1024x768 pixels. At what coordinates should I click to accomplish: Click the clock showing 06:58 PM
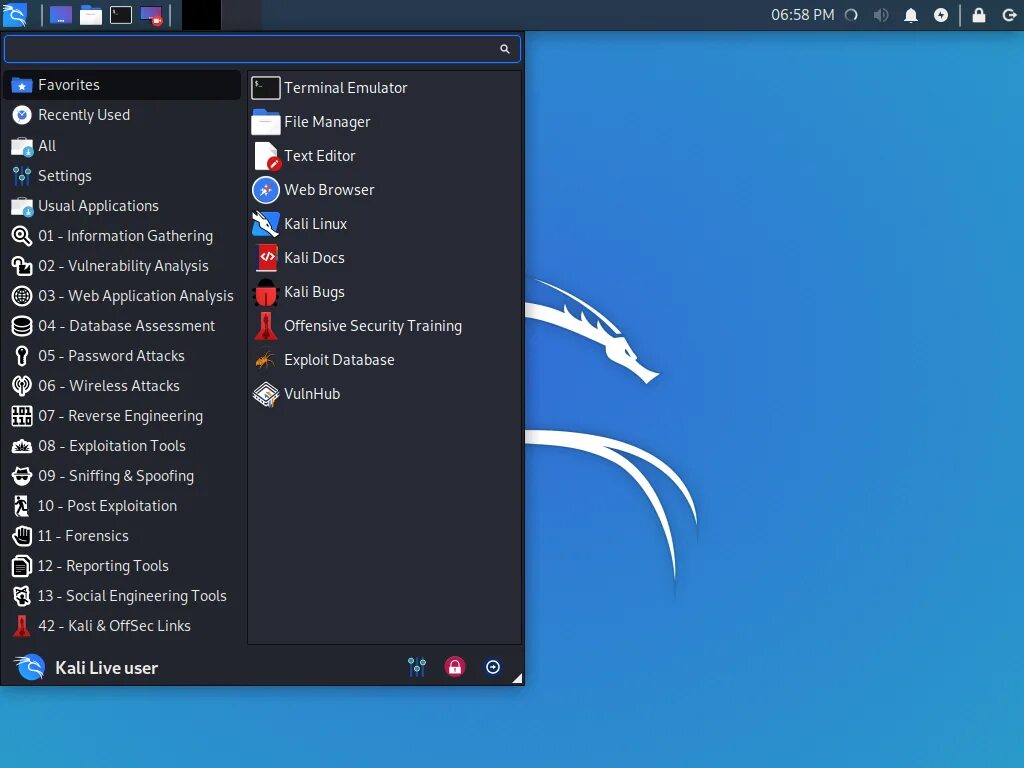click(803, 14)
